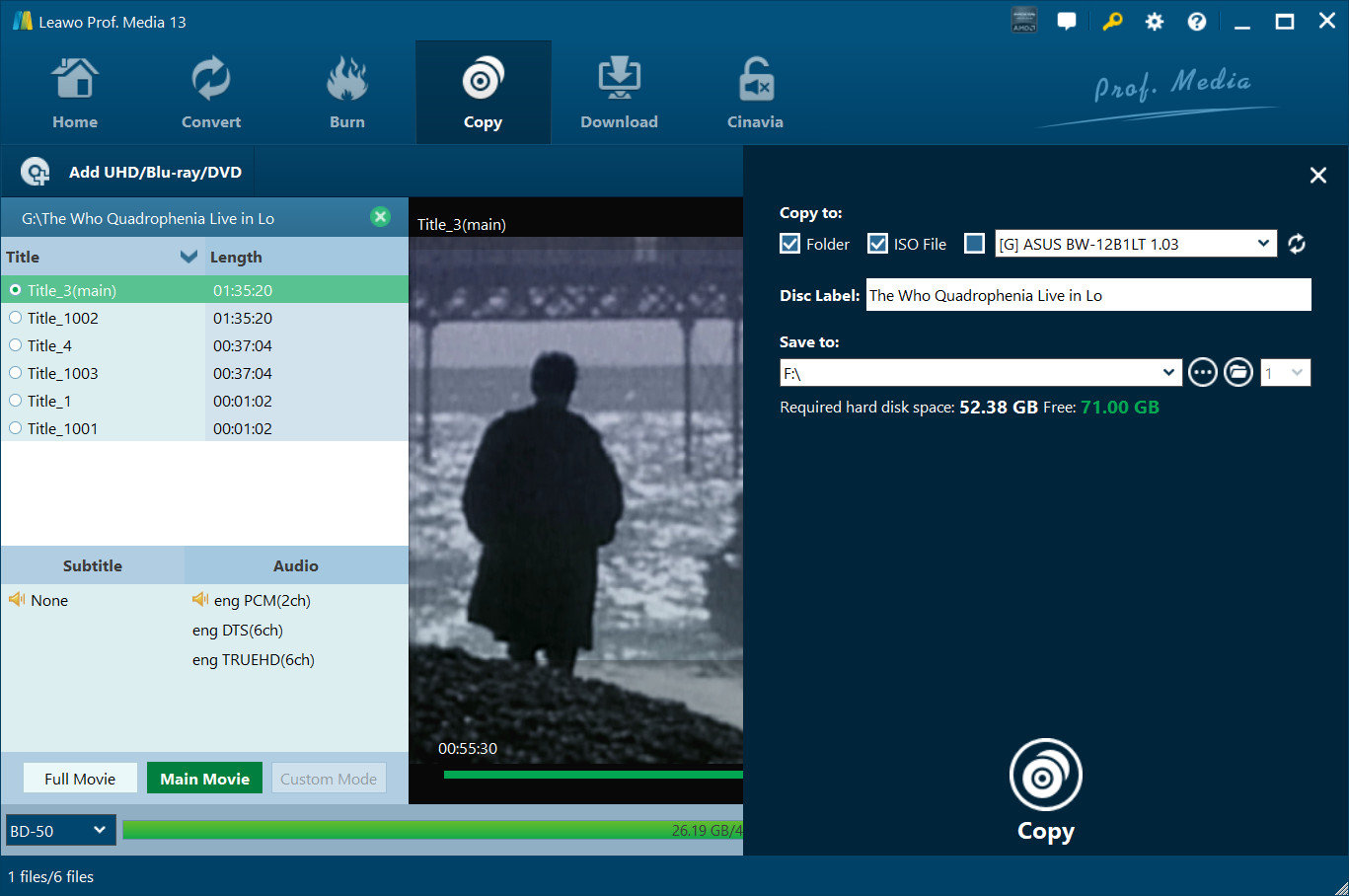Open the help question mark icon
The image size is (1349, 896).
(1197, 21)
